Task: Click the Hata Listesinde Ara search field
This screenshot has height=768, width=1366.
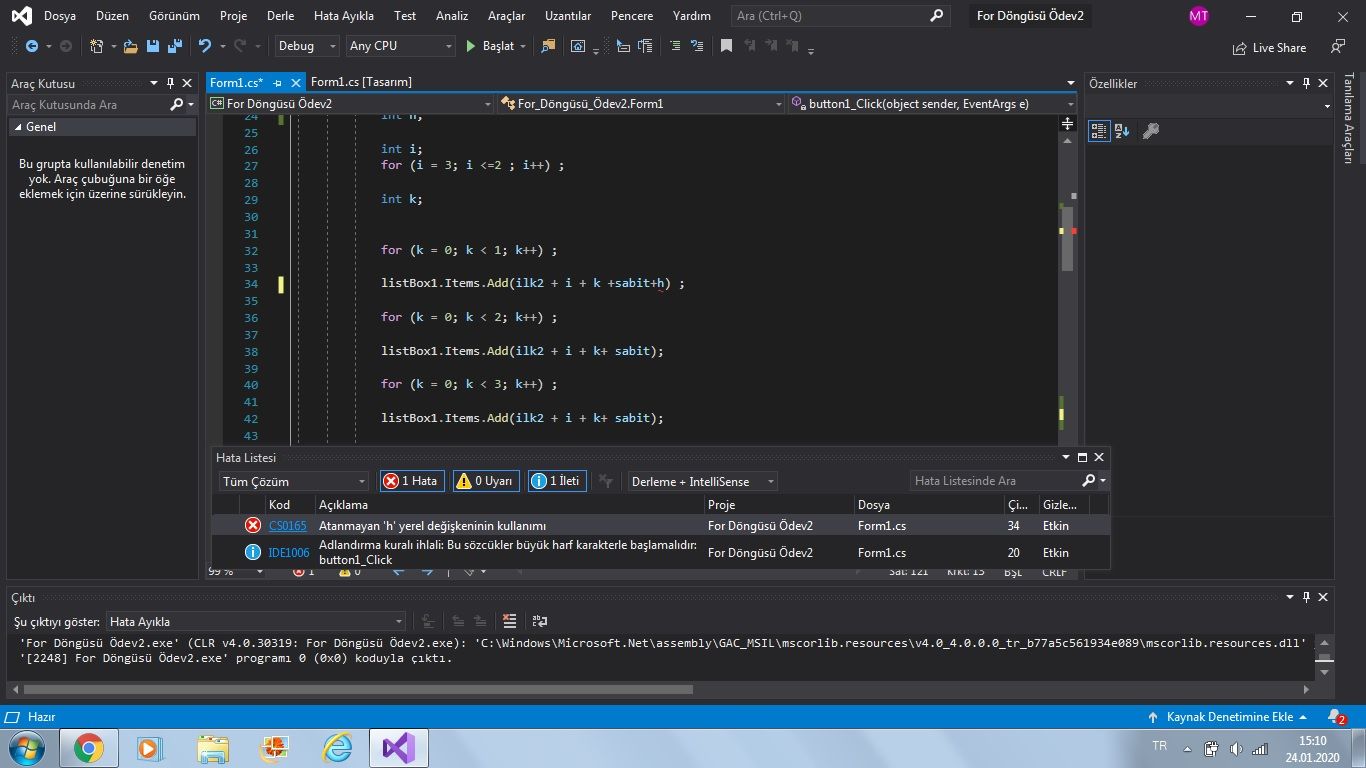Action: pos(990,481)
